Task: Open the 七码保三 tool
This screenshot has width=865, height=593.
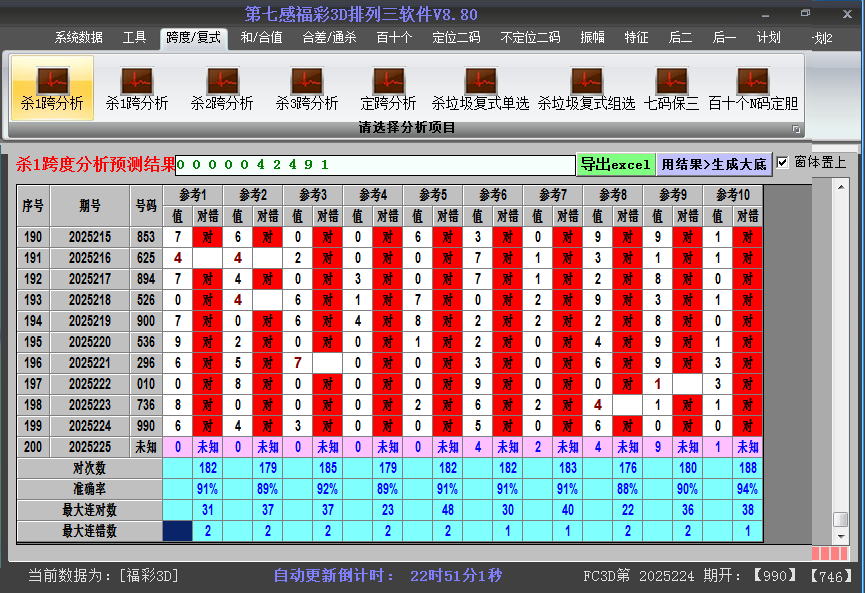Action: point(671,88)
